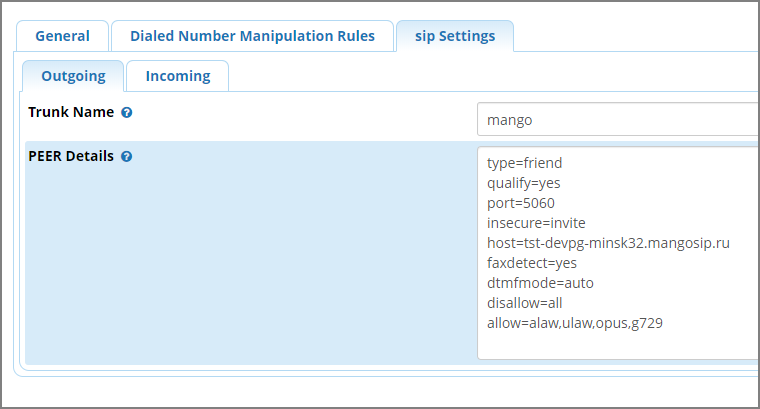Open the Outgoing sub-tab
The height and width of the screenshot is (409, 760).
(x=73, y=76)
